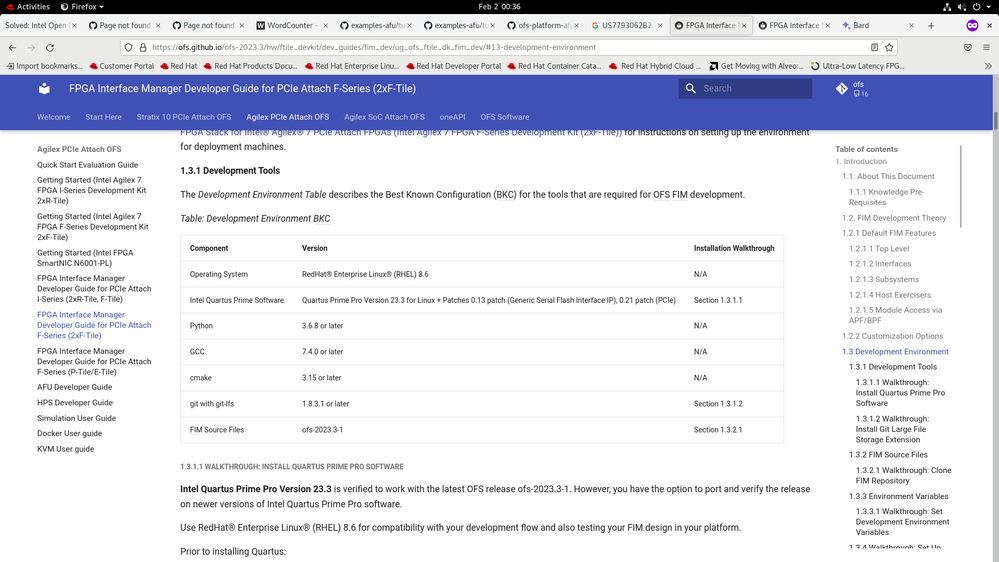Open the volume tray icon
The image size is (999, 562).
click(x=961, y=6)
